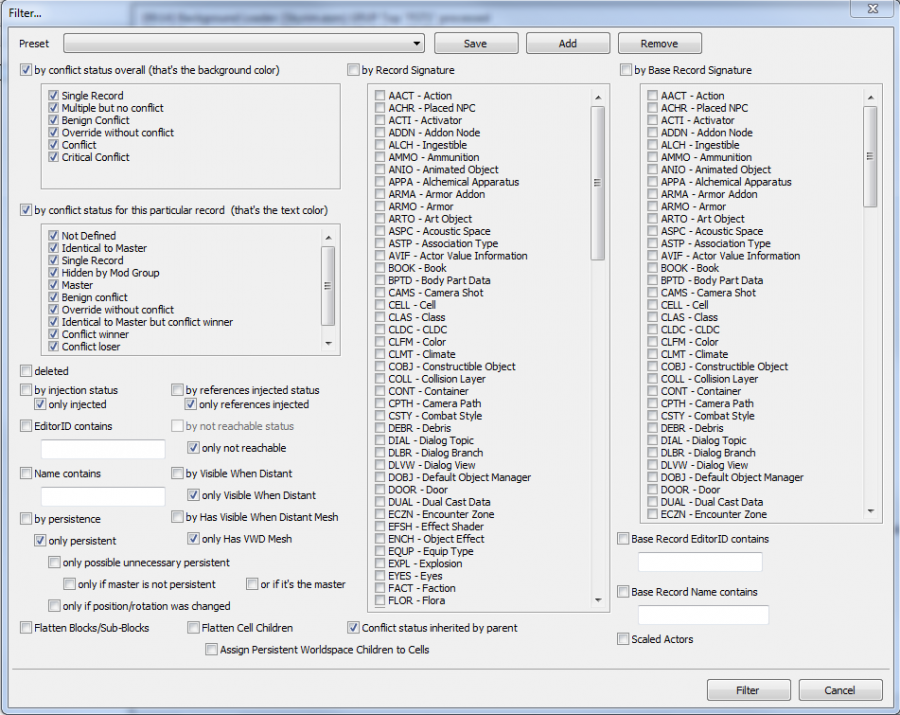Enable 'Scaled Actors' filter
Screen dimensions: 900x715
coord(622,639)
